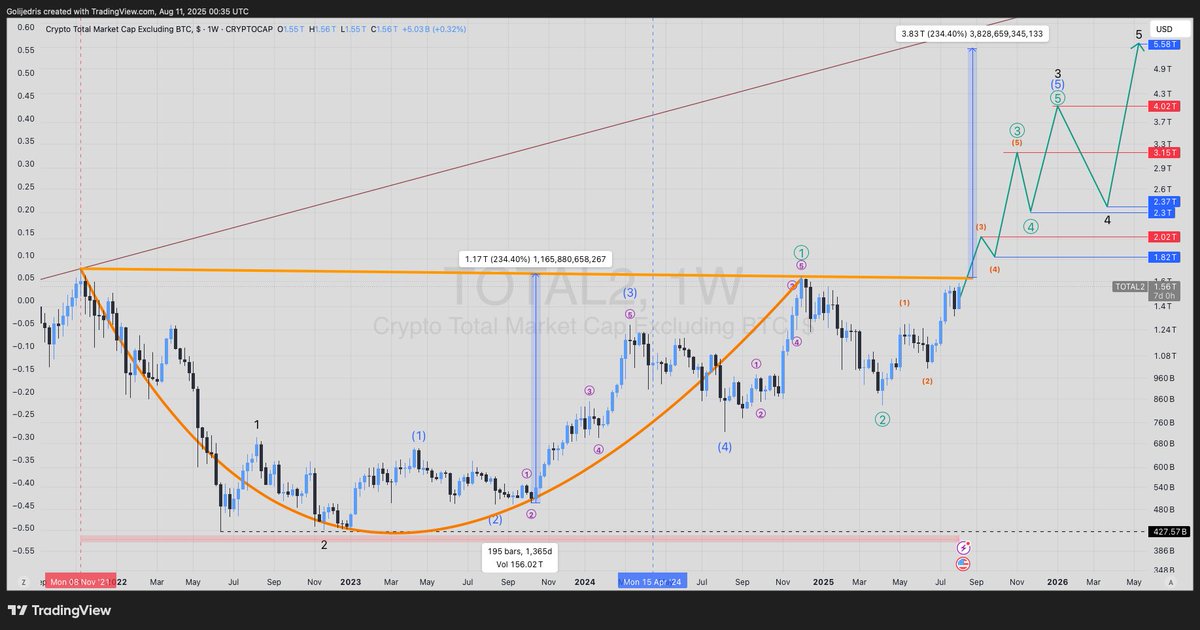Click the 4.9 T price axis value
This screenshot has width=1200, height=630.
click(1162, 69)
